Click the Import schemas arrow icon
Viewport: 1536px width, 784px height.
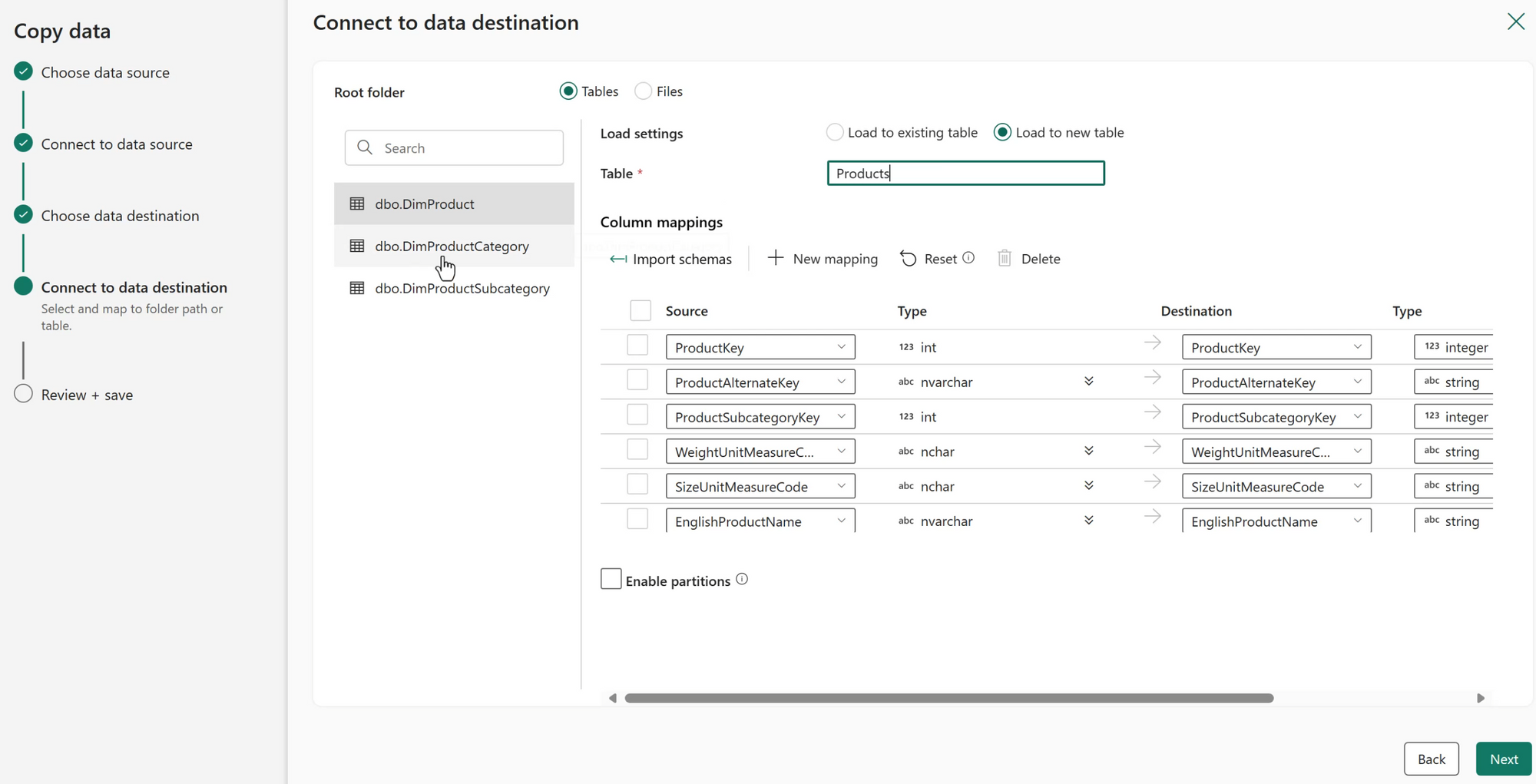pyautogui.click(x=618, y=260)
